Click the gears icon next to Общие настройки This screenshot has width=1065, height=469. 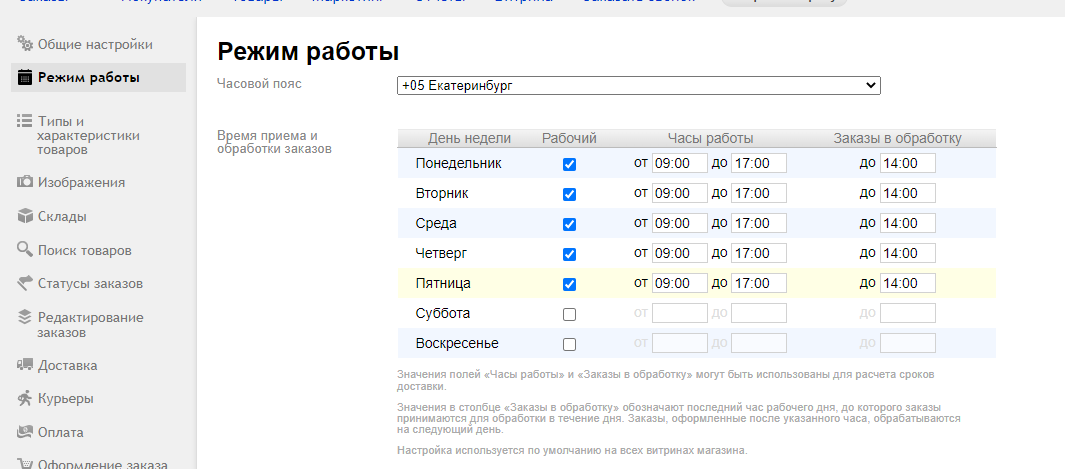coord(25,44)
